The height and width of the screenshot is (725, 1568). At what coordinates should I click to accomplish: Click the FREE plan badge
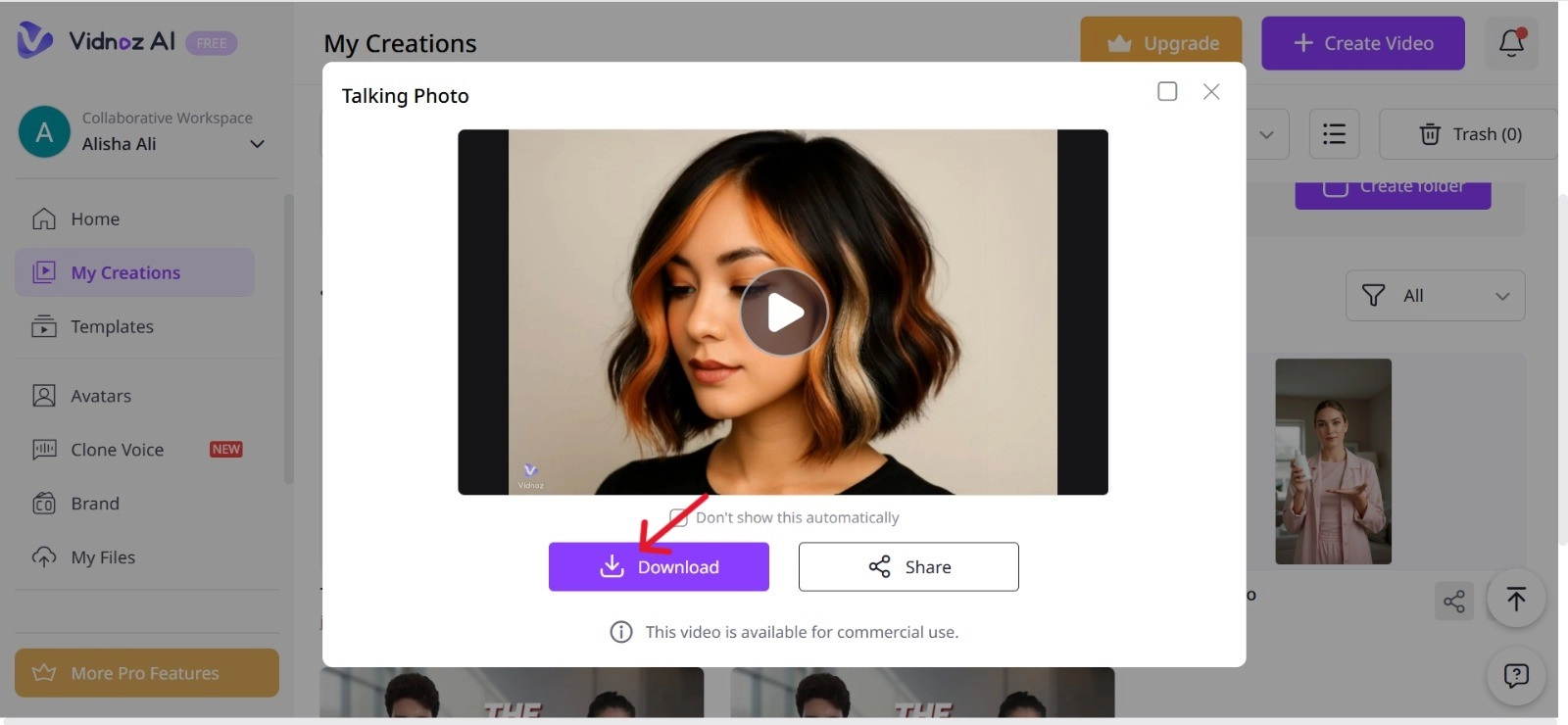click(212, 43)
